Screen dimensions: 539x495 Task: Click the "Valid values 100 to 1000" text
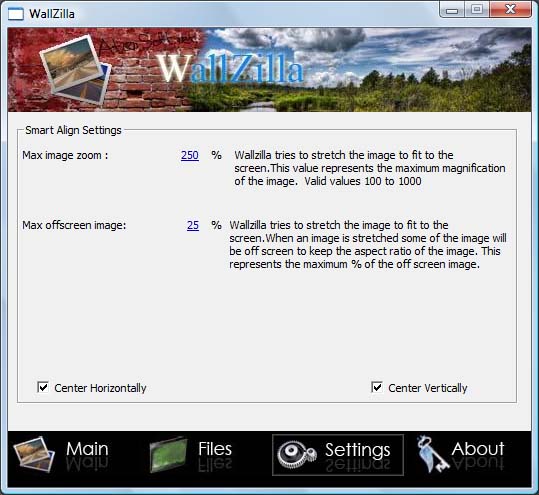[363, 181]
